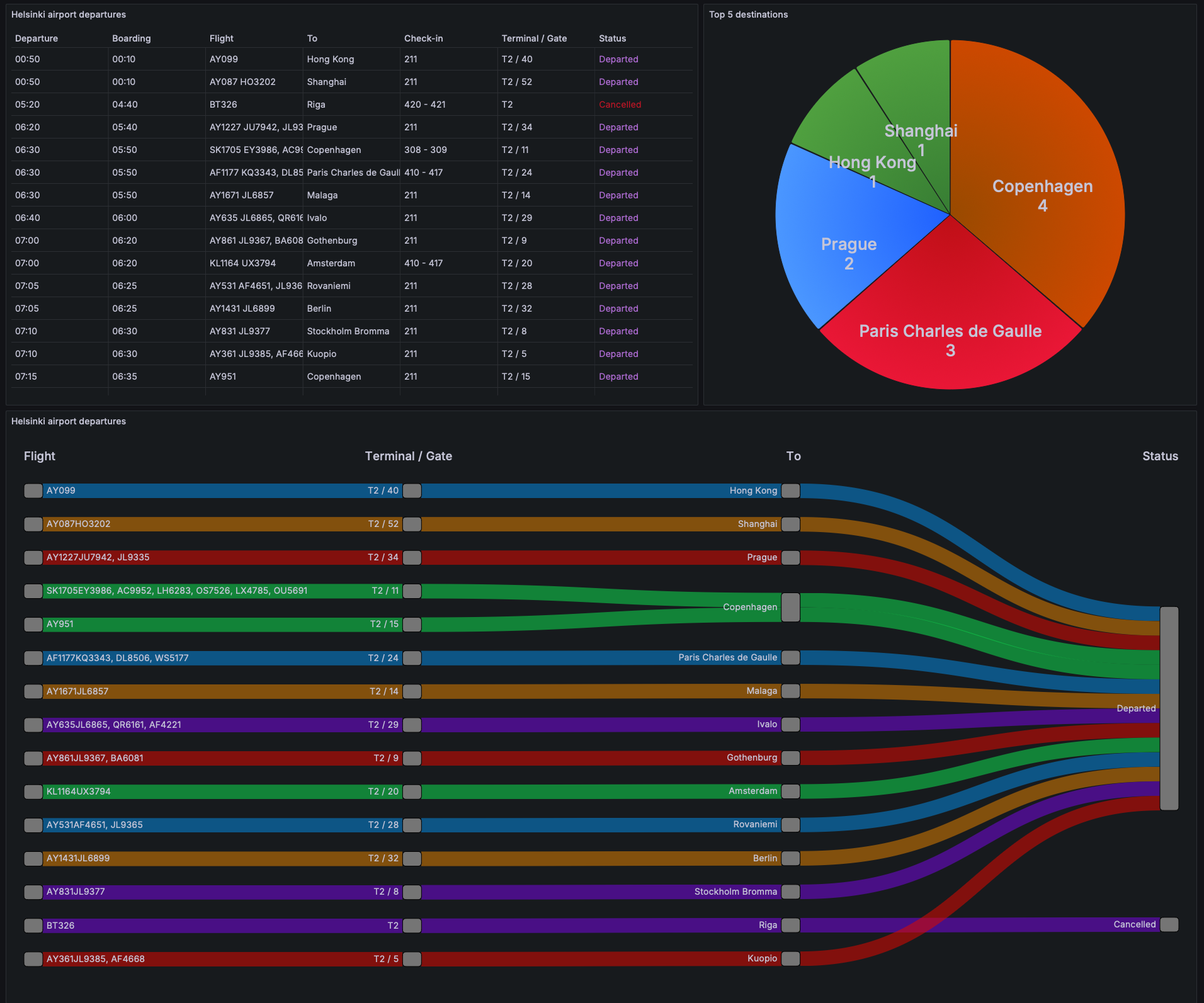Click the Copenhagen node in the Sankey diagram
Image resolution: width=1204 pixels, height=1003 pixels.
click(791, 607)
